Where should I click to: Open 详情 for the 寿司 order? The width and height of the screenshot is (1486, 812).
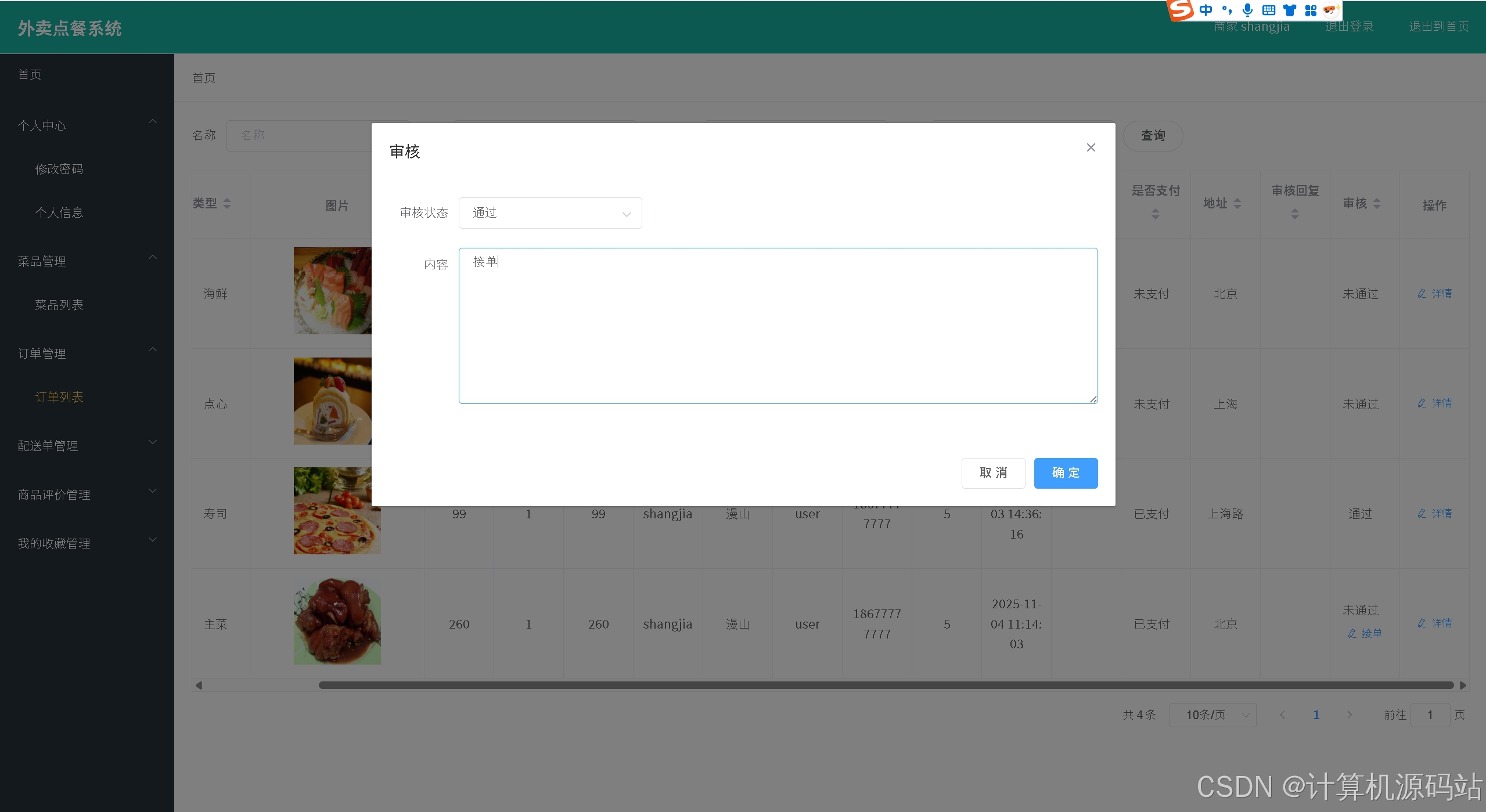pos(1434,514)
